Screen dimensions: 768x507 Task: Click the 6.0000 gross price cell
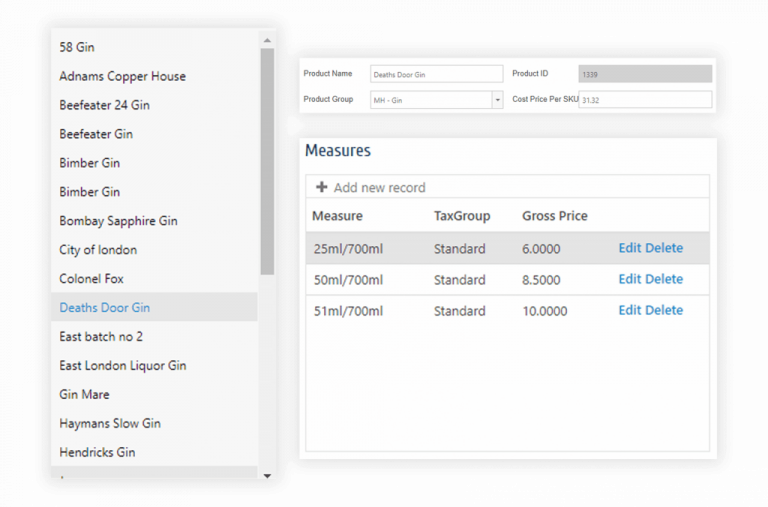click(541, 249)
